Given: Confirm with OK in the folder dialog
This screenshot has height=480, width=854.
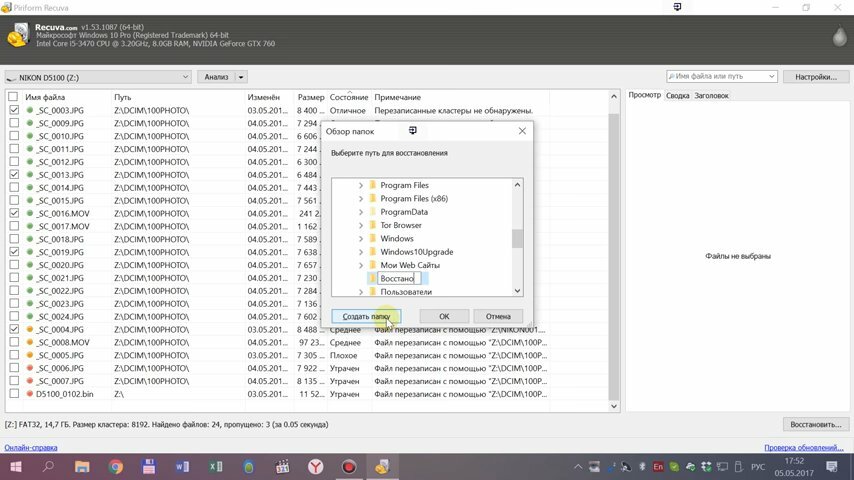Looking at the screenshot, I should (x=444, y=317).
